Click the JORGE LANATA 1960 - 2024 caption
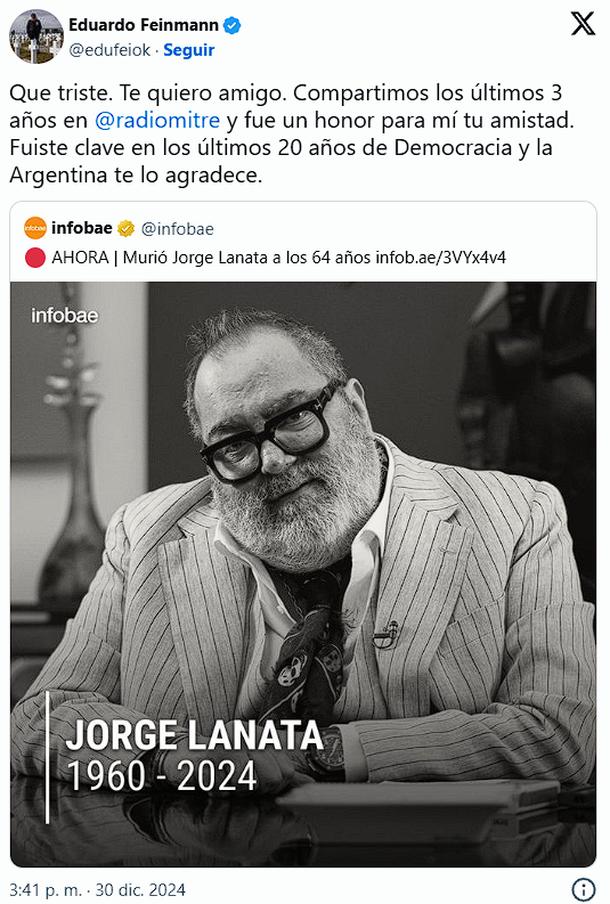The width and height of the screenshot is (610, 904). click(x=194, y=755)
